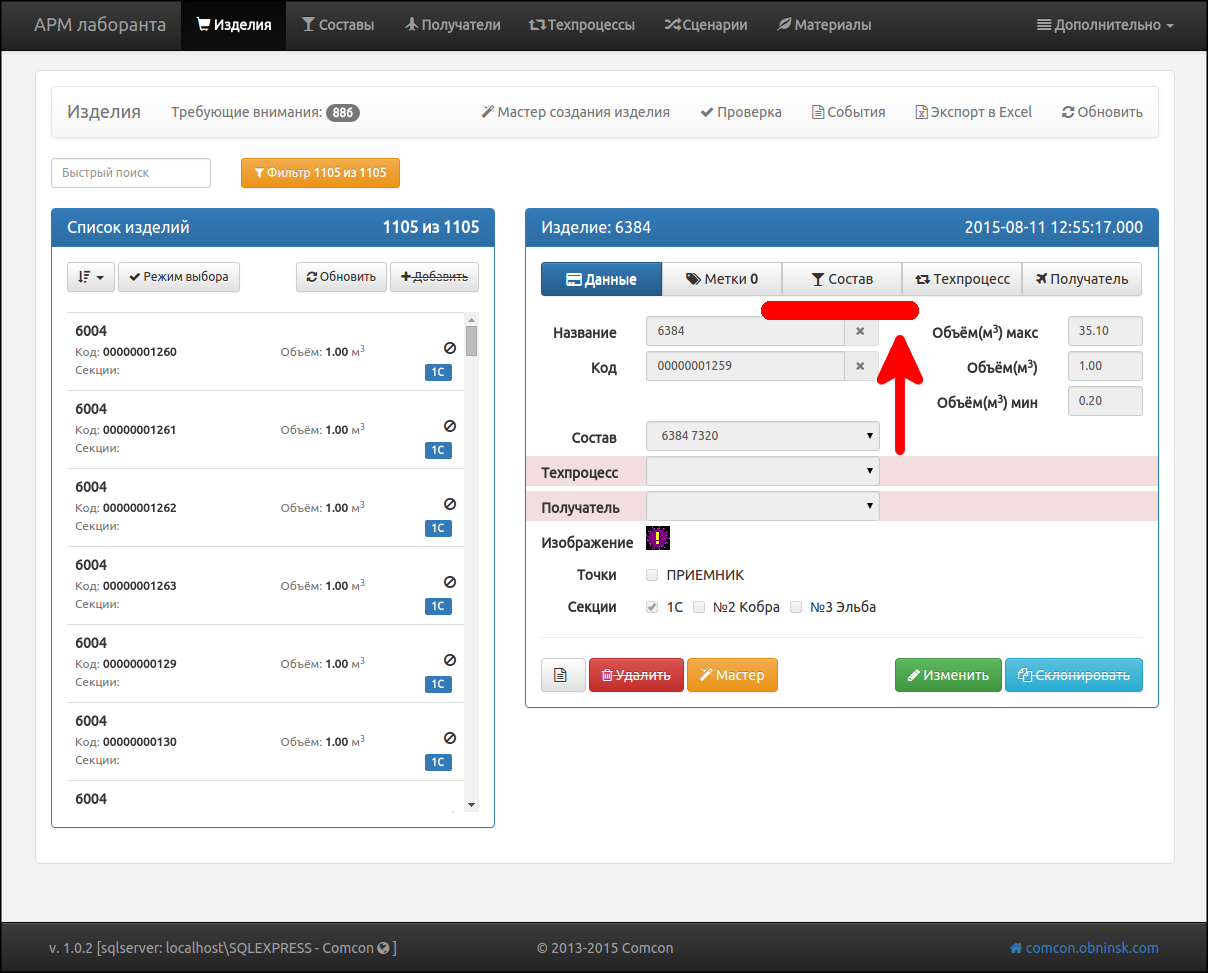Click 1С badge on item 00000001261
Viewport: 1208px width, 973px height.
[438, 450]
